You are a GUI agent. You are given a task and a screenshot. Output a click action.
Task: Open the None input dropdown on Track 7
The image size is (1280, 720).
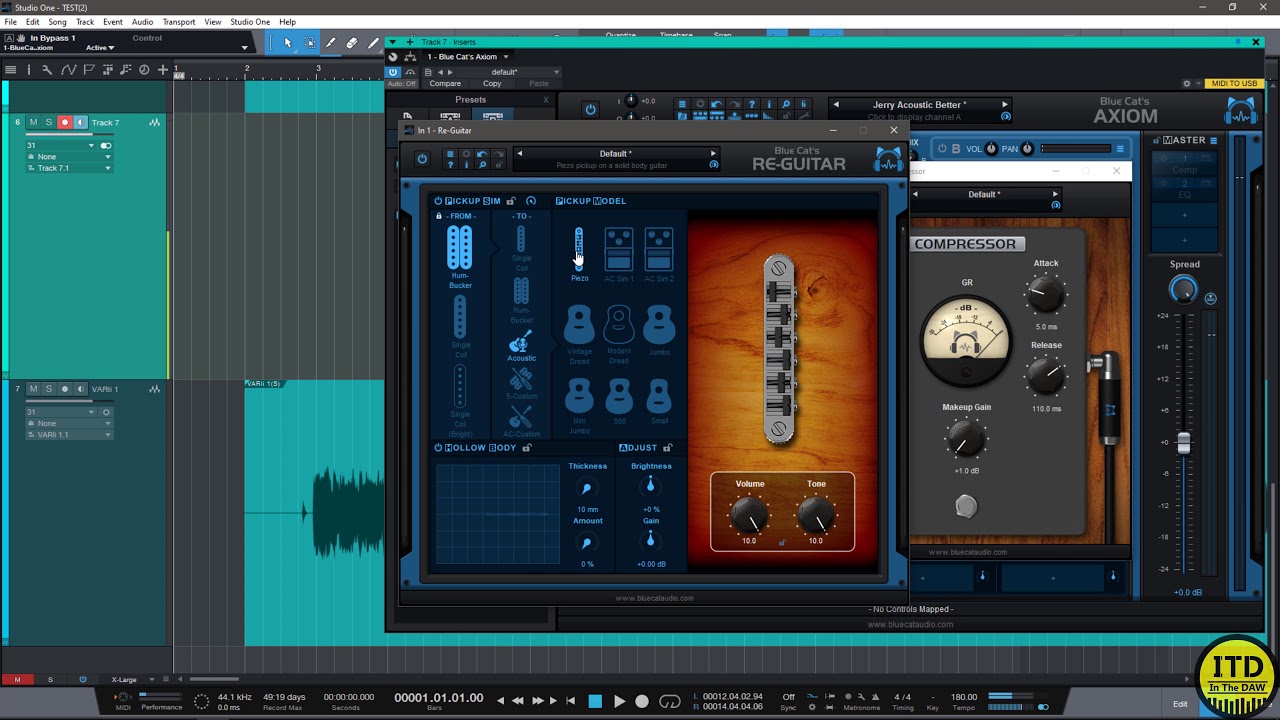coord(69,157)
